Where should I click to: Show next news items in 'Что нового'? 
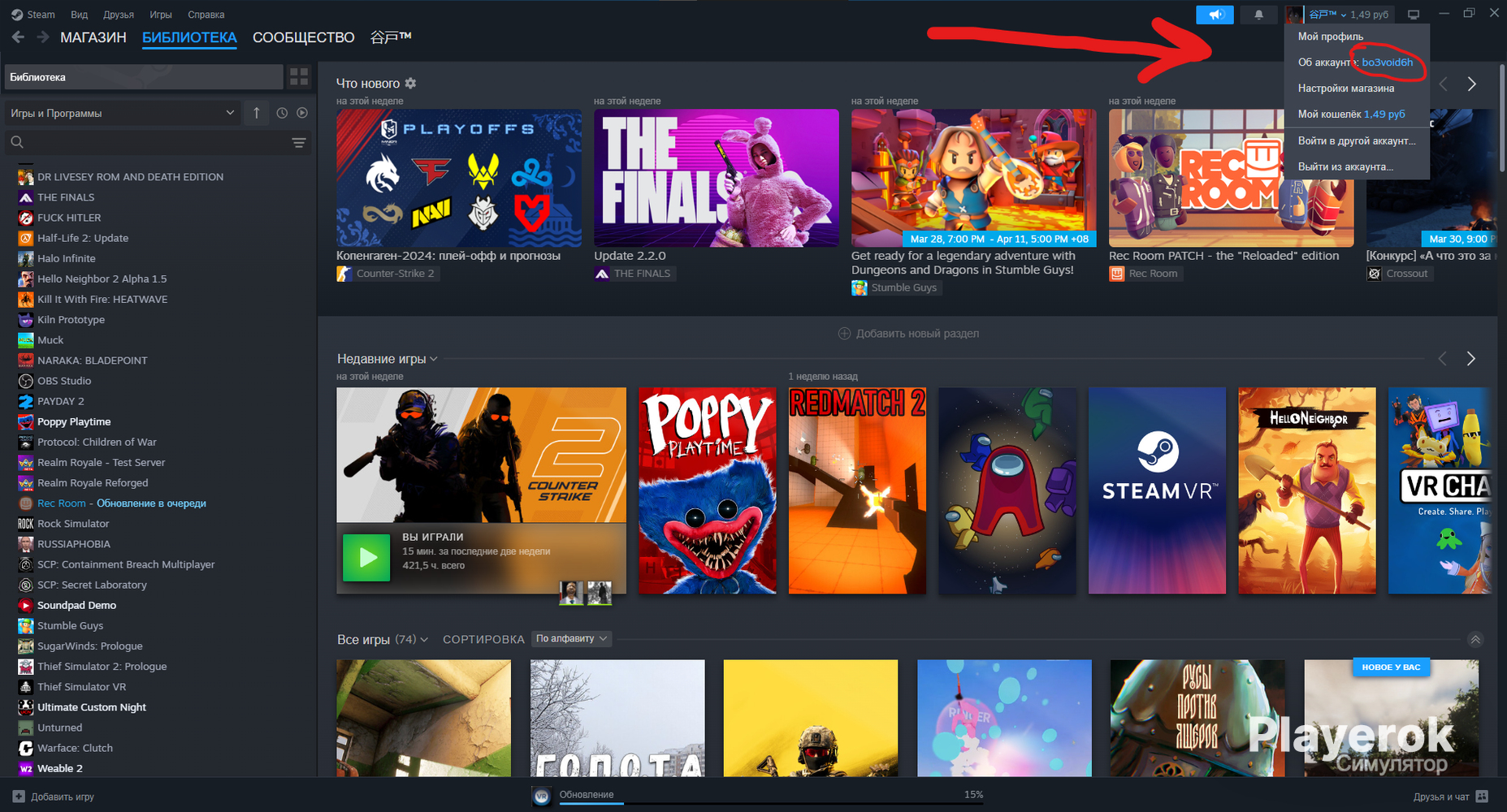click(x=1471, y=84)
